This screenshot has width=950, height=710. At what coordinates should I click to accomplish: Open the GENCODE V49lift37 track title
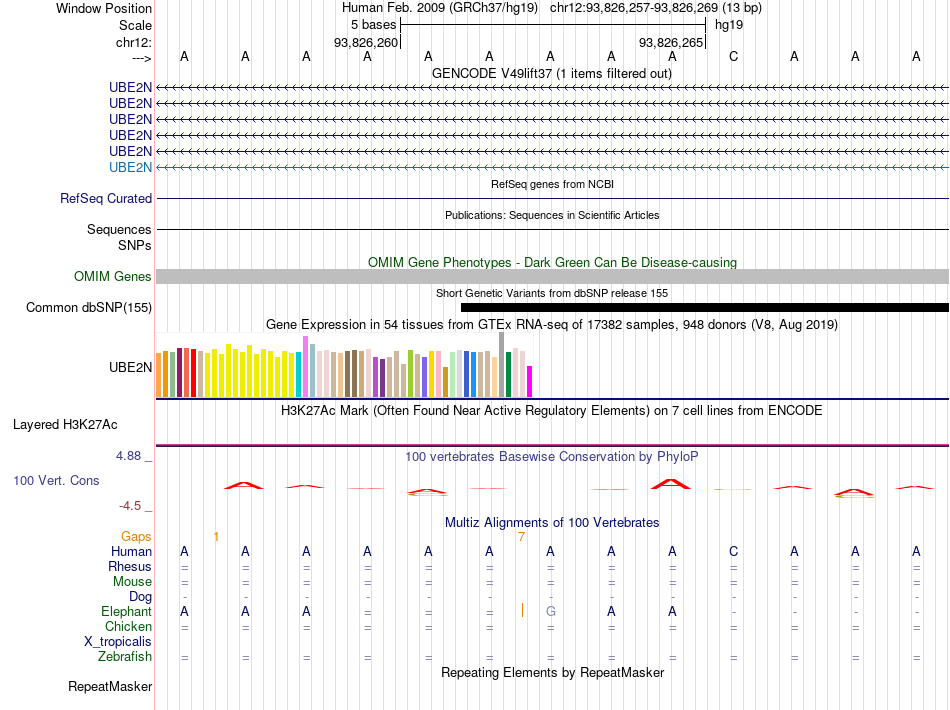pos(551,73)
